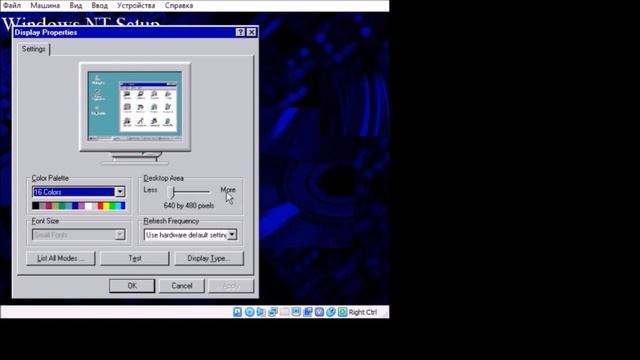Click the 'More' label of Desktop Area
Screen dimensions: 640x360
click(228, 190)
